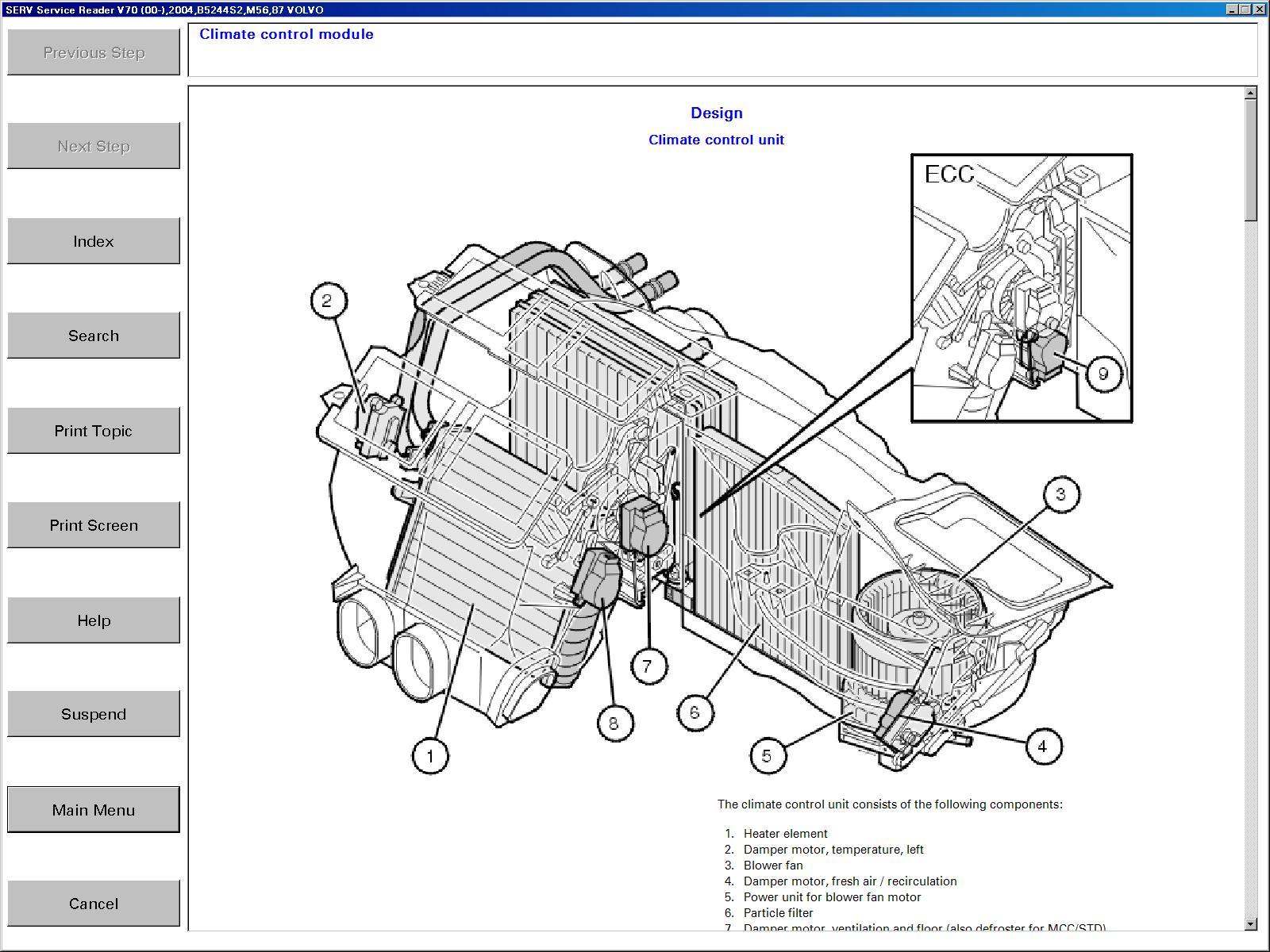Image resolution: width=1270 pixels, height=952 pixels.
Task: Minimize the SERV Service Reader window
Action: click(1232, 10)
